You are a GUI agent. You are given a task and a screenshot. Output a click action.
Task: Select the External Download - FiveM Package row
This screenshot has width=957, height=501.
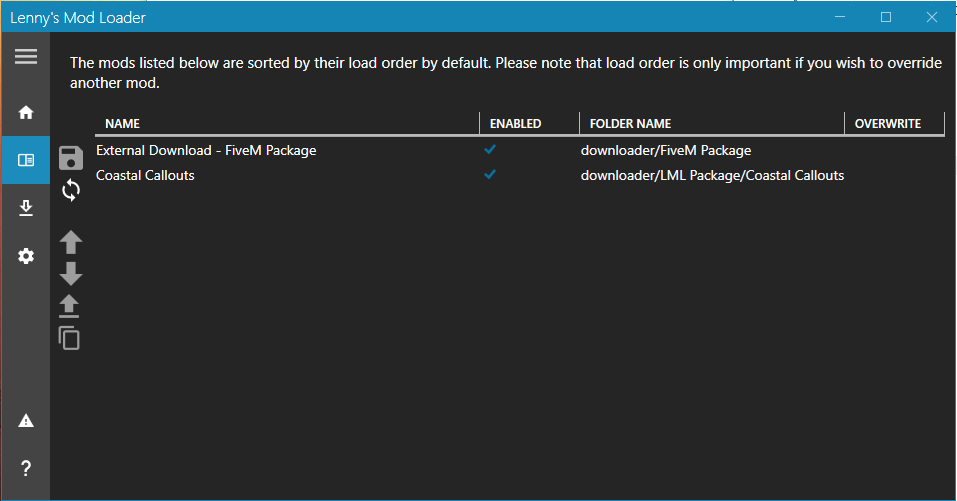click(x=206, y=151)
